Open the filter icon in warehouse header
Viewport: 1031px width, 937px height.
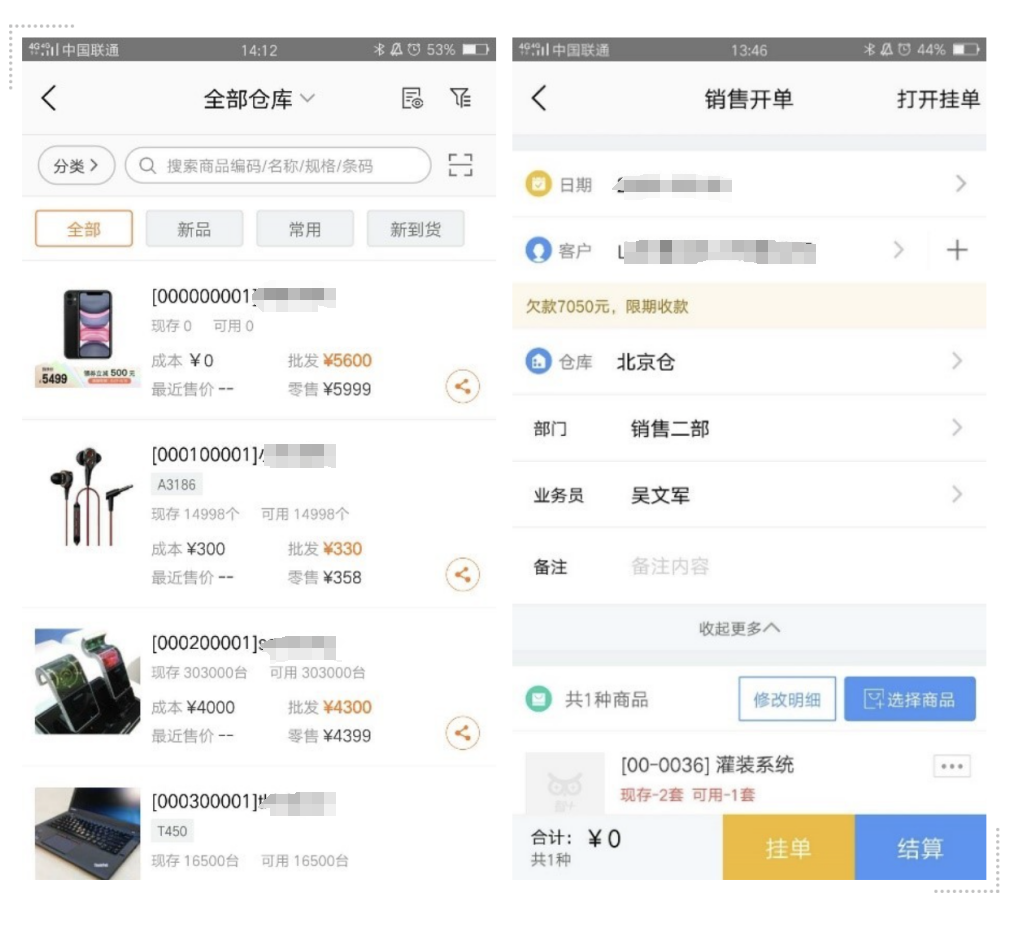click(460, 98)
